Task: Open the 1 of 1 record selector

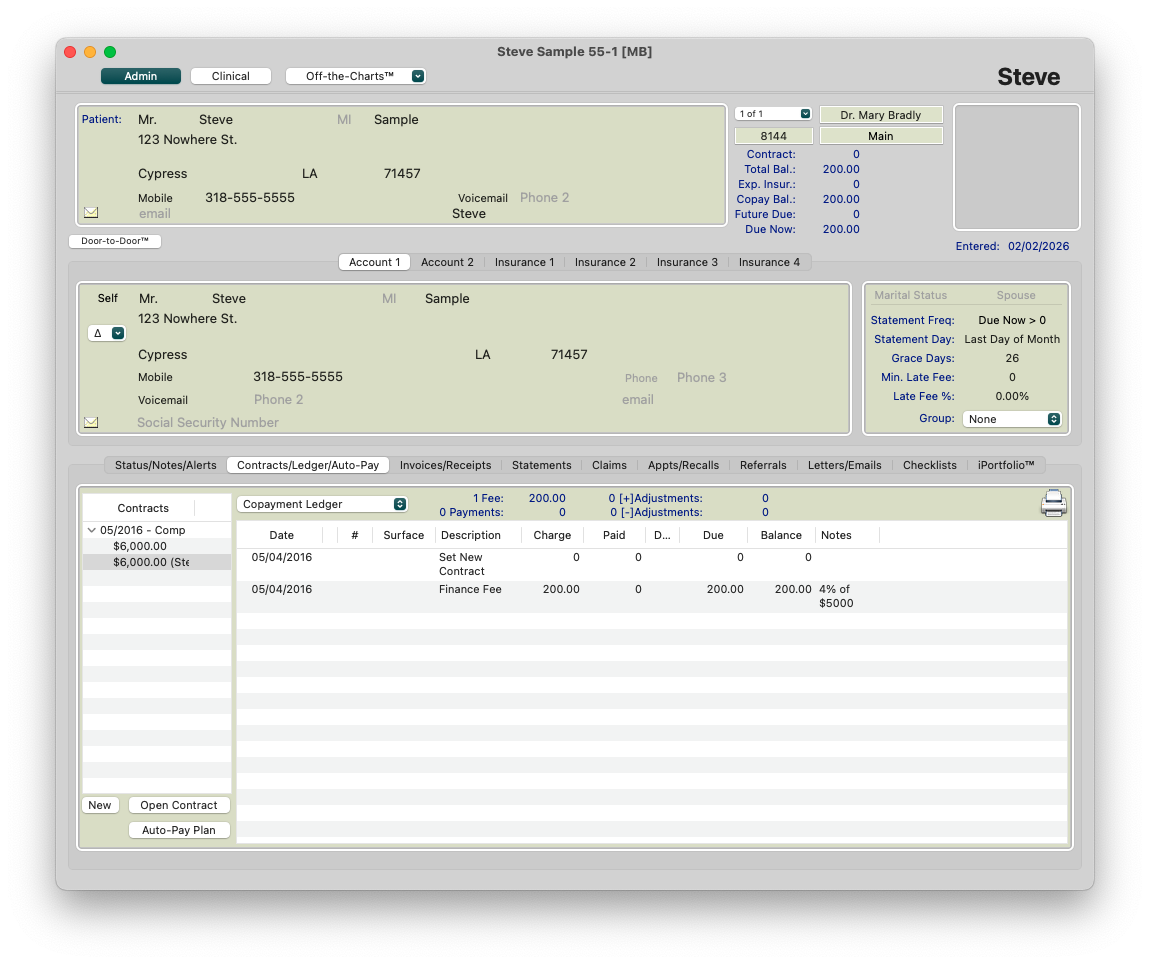Action: coord(773,114)
